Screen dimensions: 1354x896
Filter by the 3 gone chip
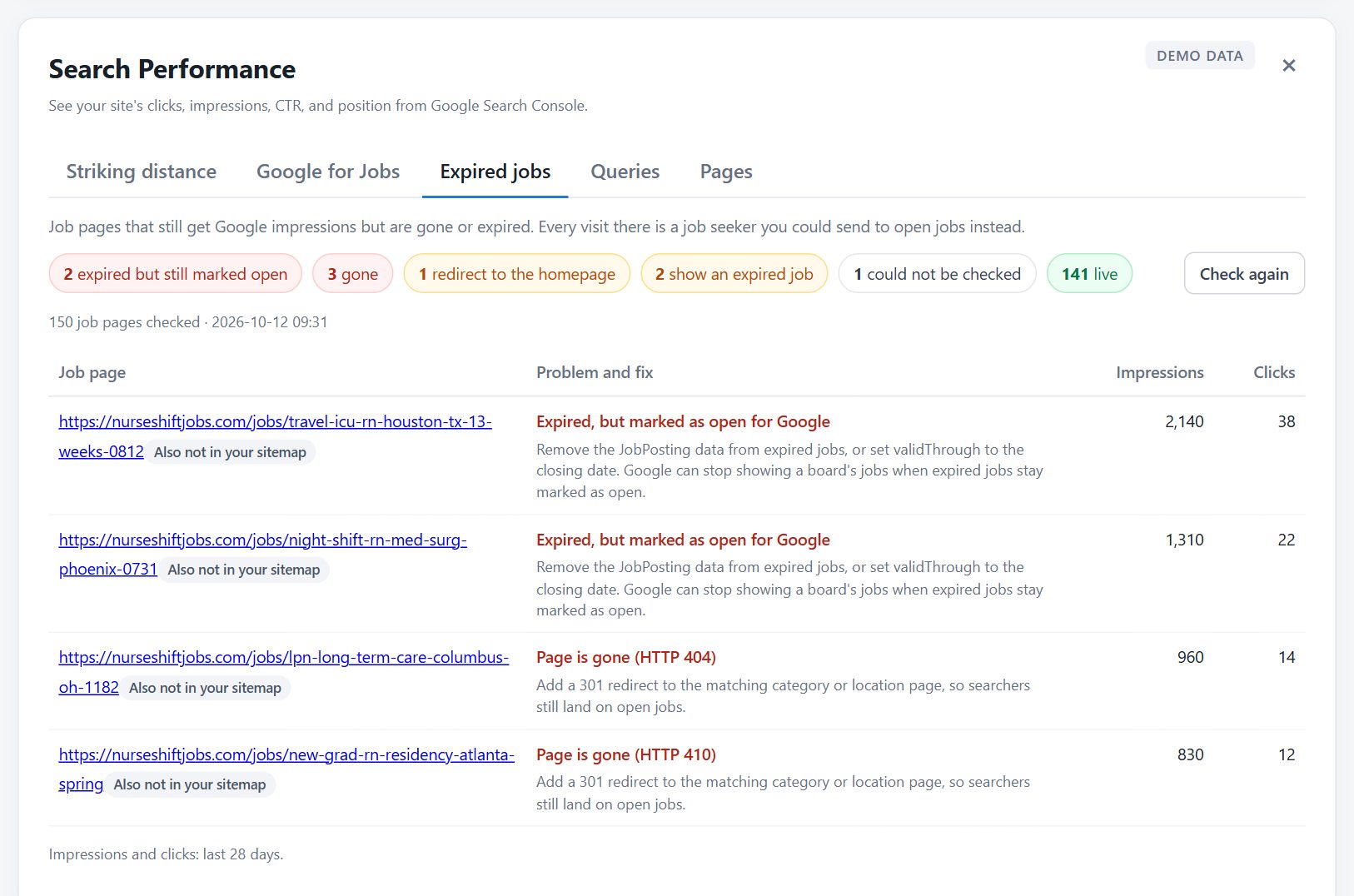353,274
